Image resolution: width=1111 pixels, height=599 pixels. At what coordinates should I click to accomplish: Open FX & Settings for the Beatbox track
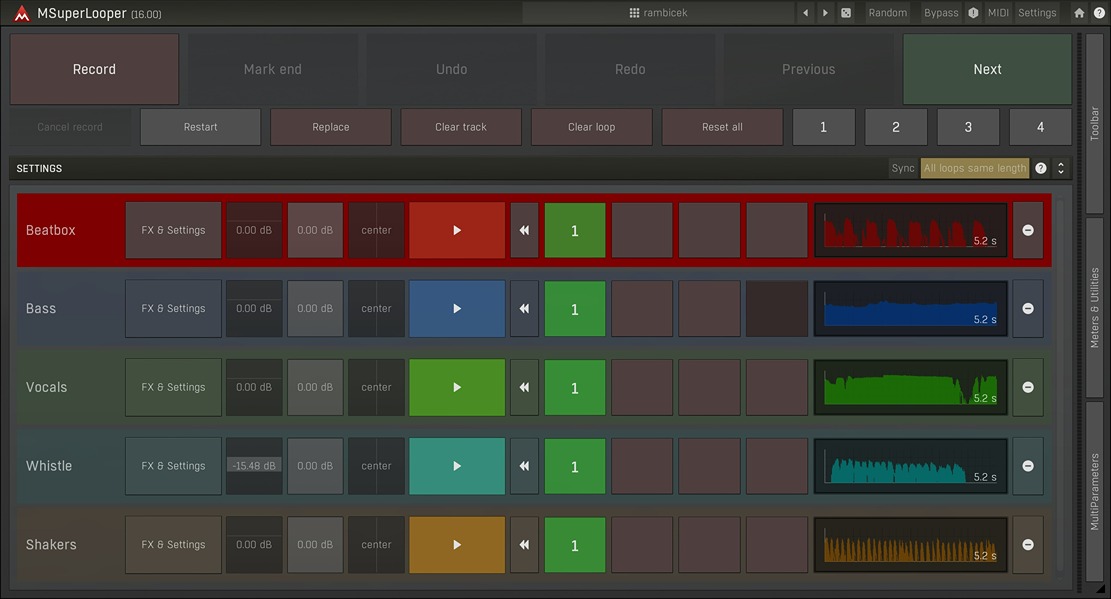(x=172, y=230)
